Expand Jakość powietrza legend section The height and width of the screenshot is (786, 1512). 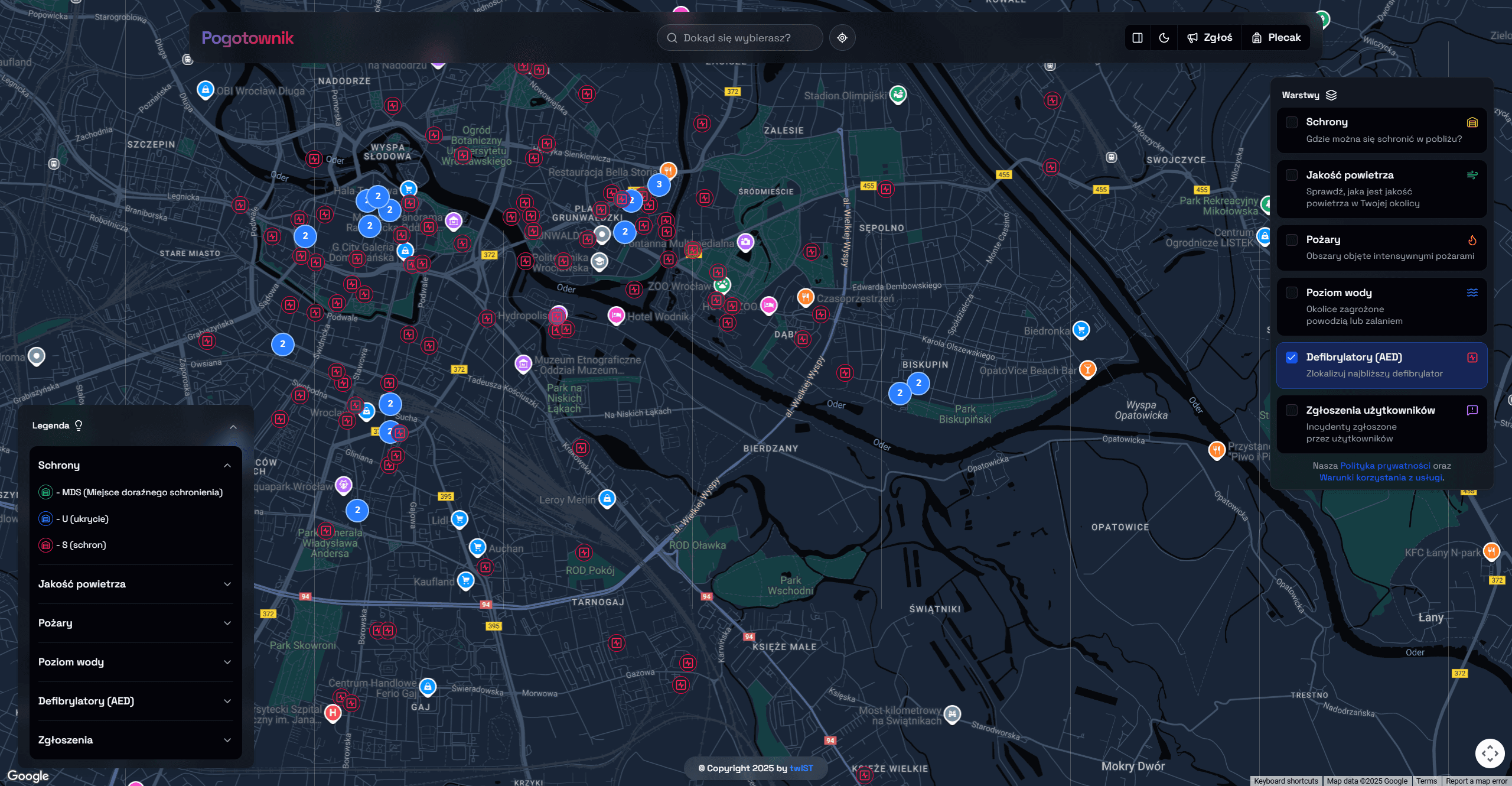[x=135, y=584]
